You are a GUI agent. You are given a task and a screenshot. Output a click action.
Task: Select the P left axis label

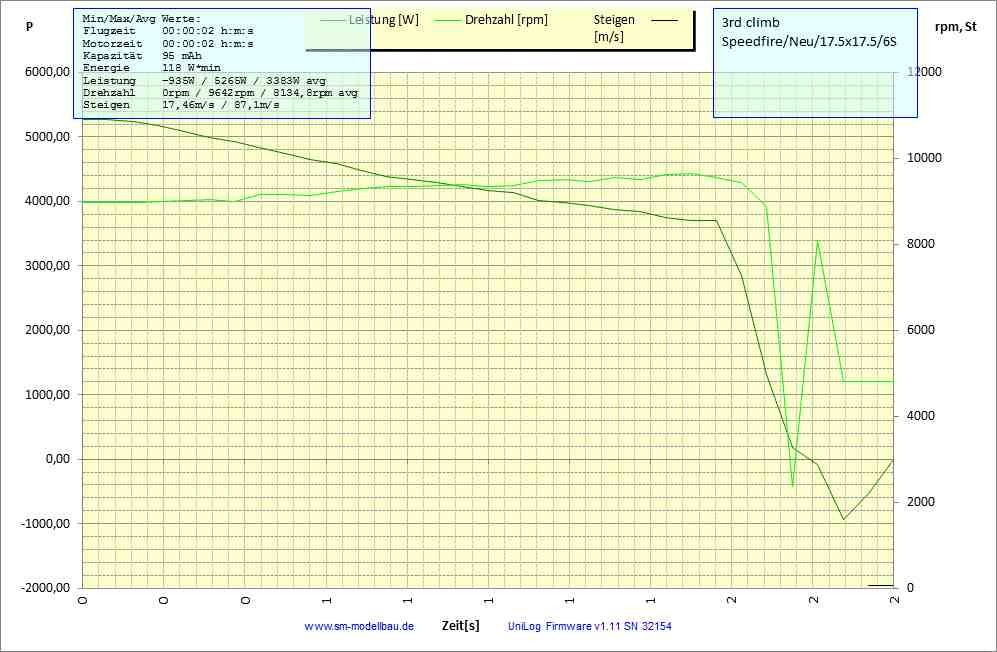[x=29, y=28]
